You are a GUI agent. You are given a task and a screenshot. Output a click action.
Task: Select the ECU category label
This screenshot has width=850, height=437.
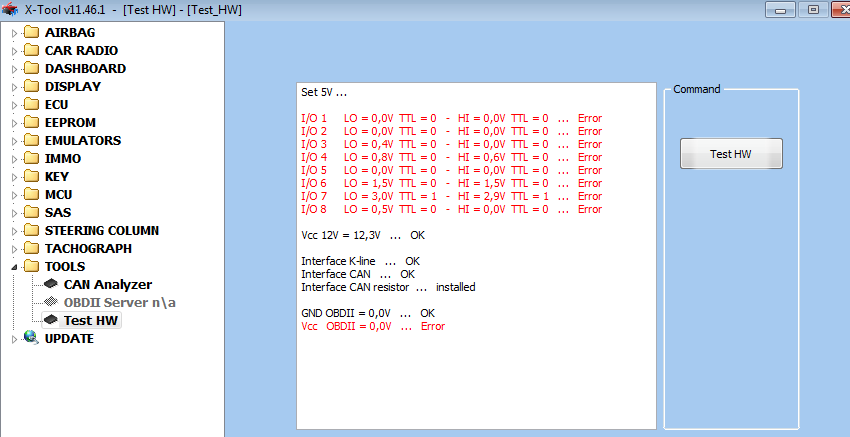[57, 104]
